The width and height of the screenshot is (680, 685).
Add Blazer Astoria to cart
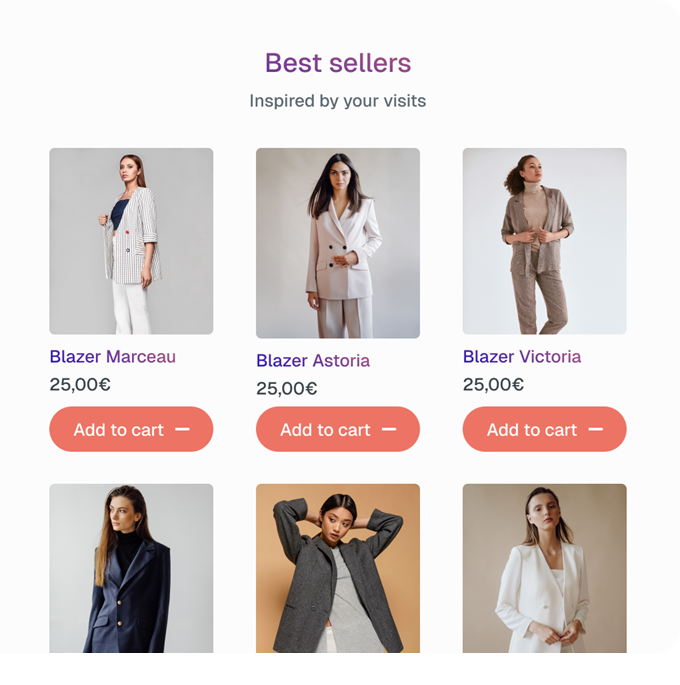325,429
